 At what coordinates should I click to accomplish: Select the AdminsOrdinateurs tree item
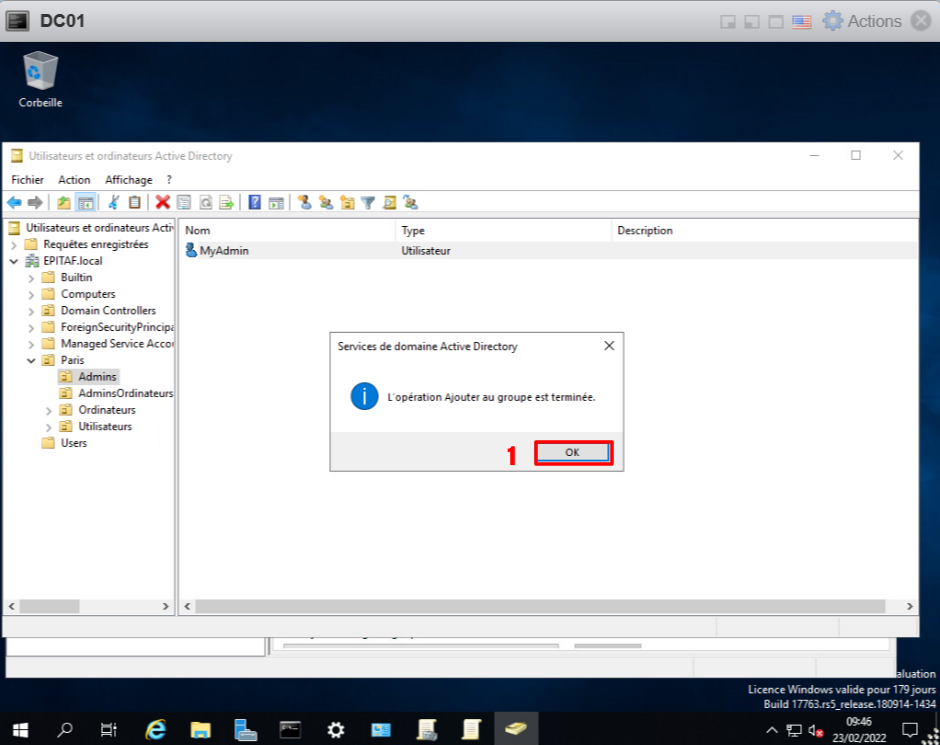[x=125, y=393]
